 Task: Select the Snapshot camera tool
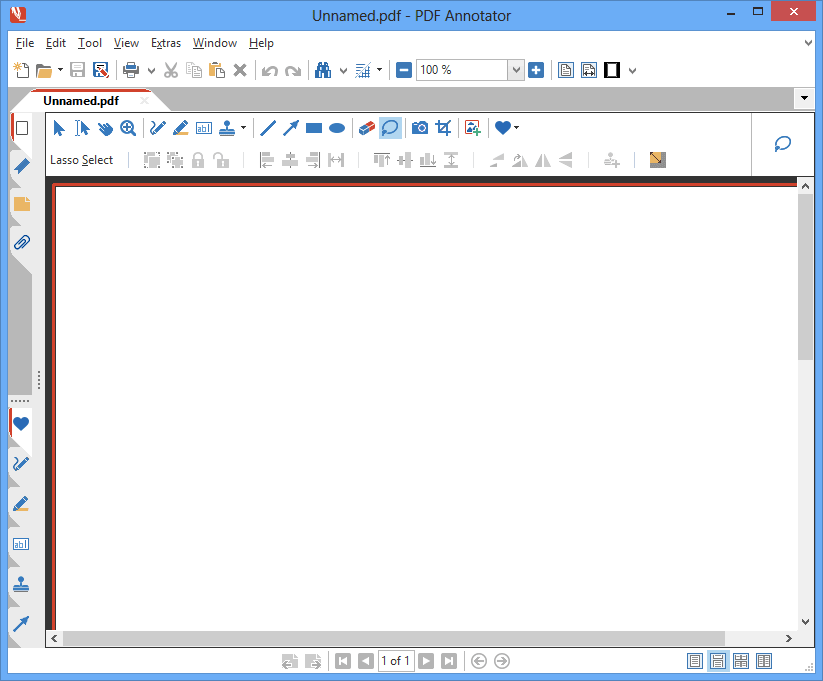(x=419, y=128)
